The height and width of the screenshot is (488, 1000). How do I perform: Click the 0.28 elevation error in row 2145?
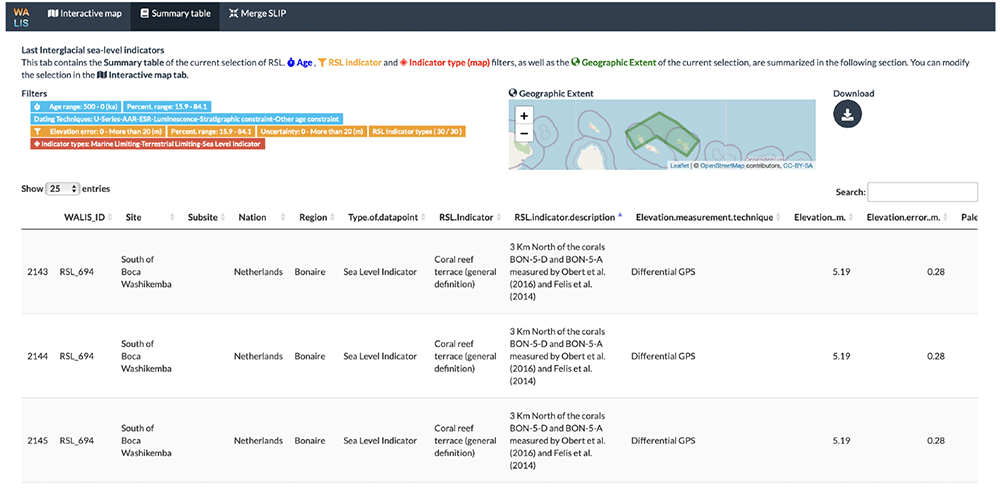936,440
